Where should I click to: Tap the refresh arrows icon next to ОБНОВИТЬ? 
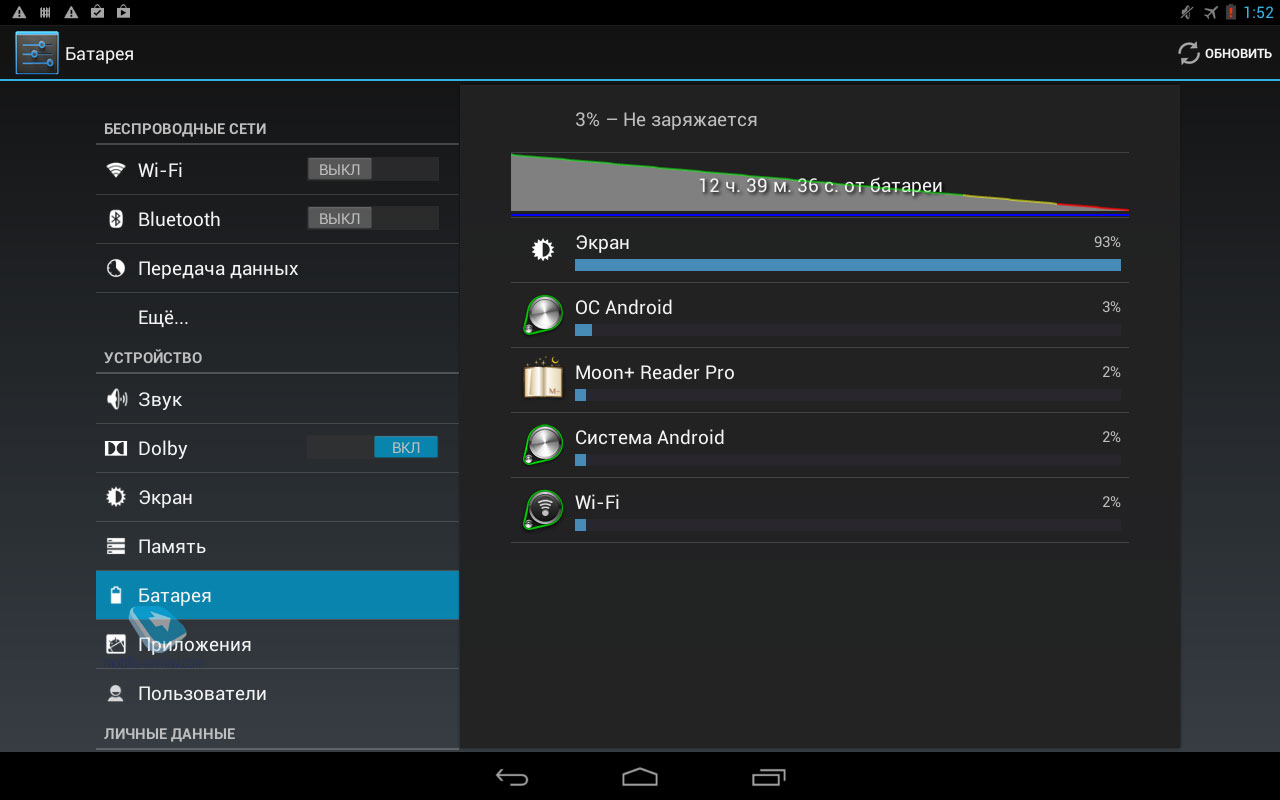[x=1188, y=53]
